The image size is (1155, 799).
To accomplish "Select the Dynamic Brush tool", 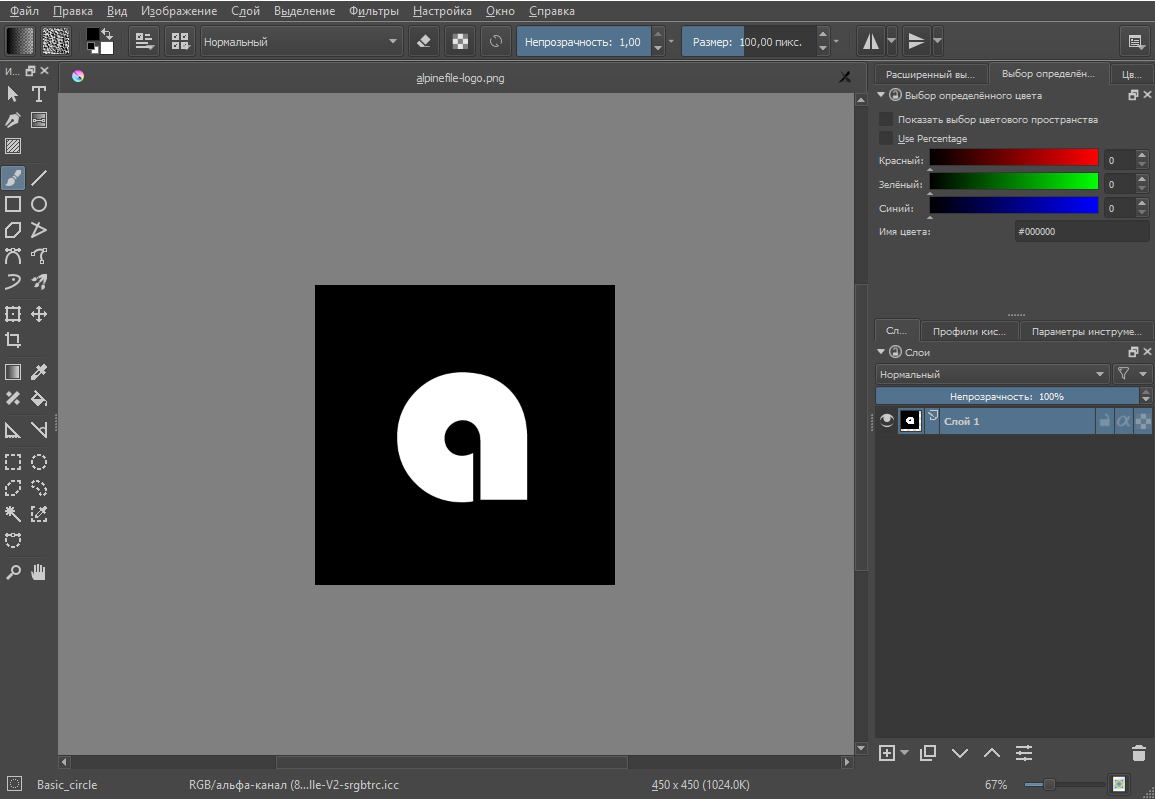I will (13, 282).
